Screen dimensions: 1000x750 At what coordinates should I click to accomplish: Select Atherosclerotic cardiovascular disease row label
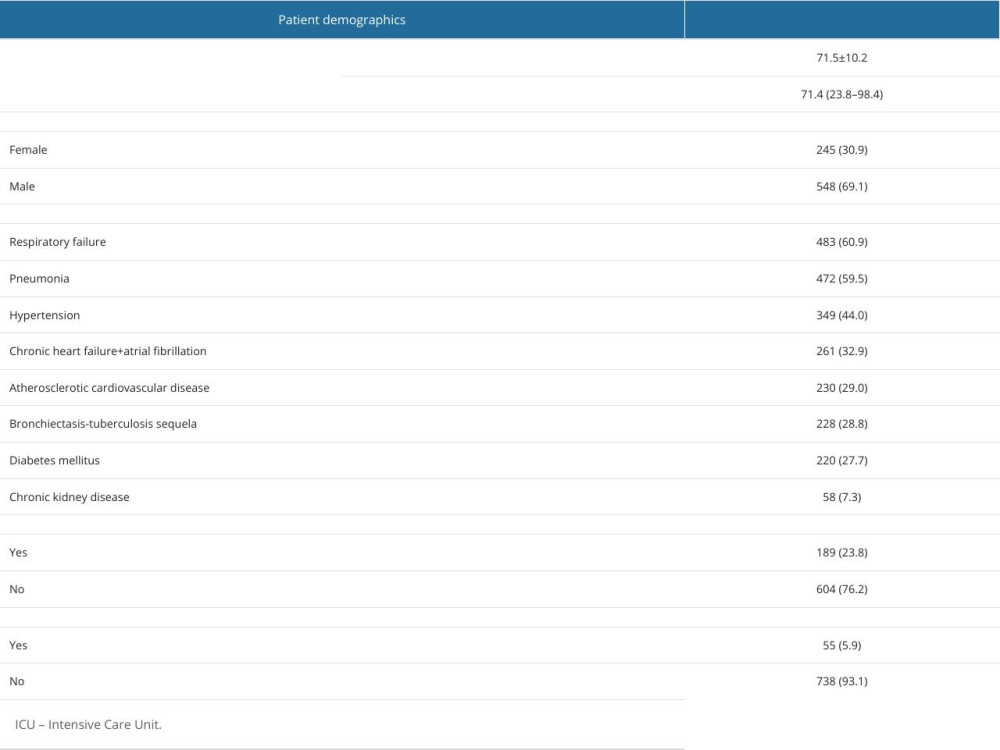point(109,388)
